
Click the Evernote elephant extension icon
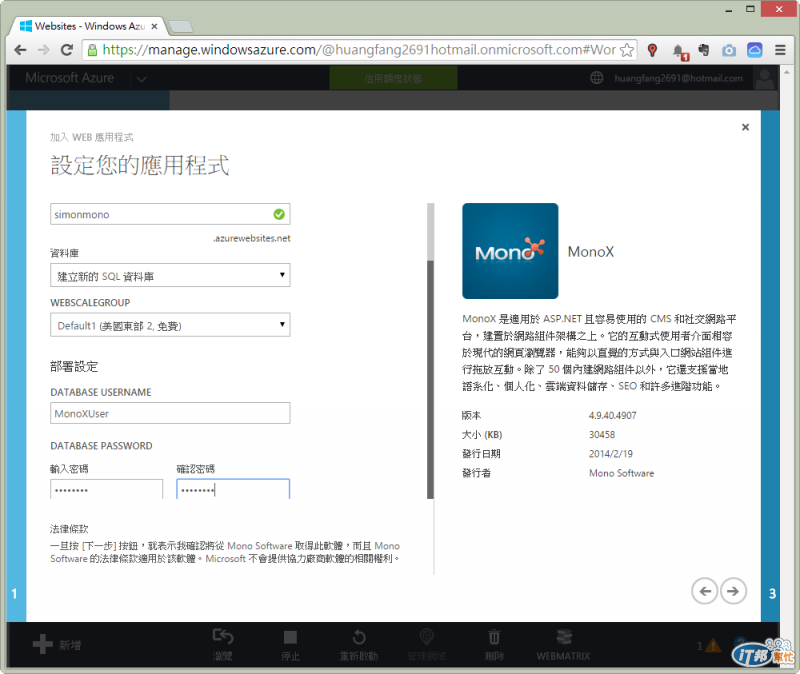coord(704,50)
